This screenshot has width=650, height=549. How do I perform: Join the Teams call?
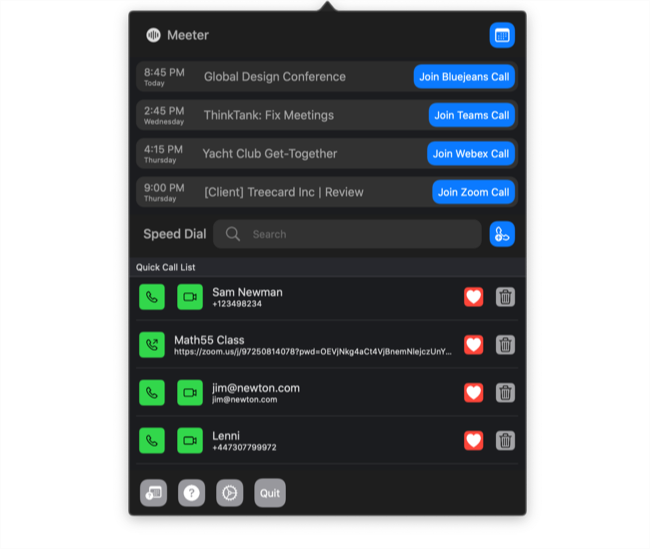471,115
